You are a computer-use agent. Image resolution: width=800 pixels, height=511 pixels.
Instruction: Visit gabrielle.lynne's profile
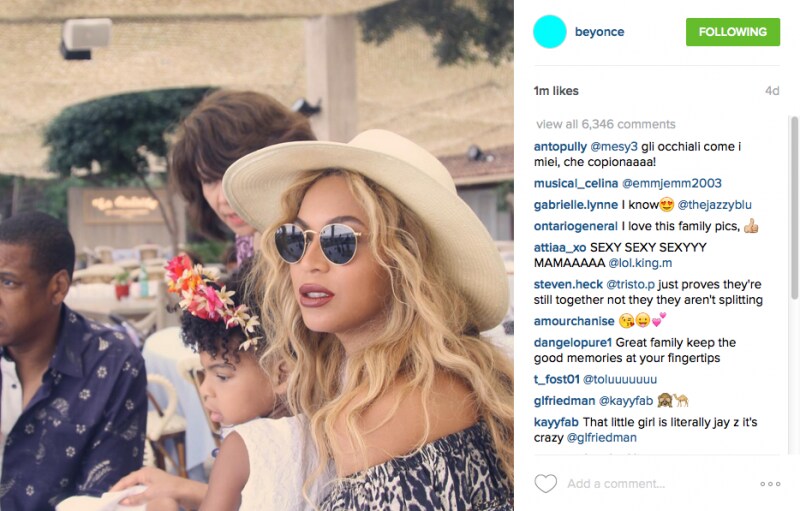[x=576, y=205]
